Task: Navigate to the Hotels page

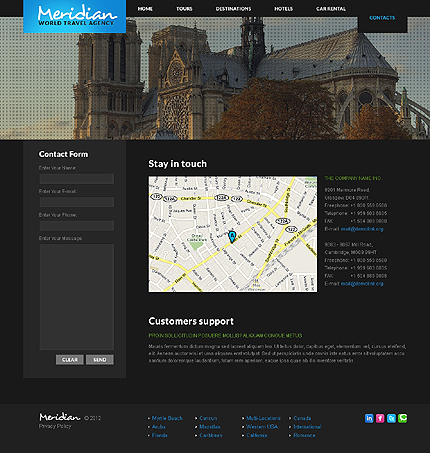Action: click(284, 9)
